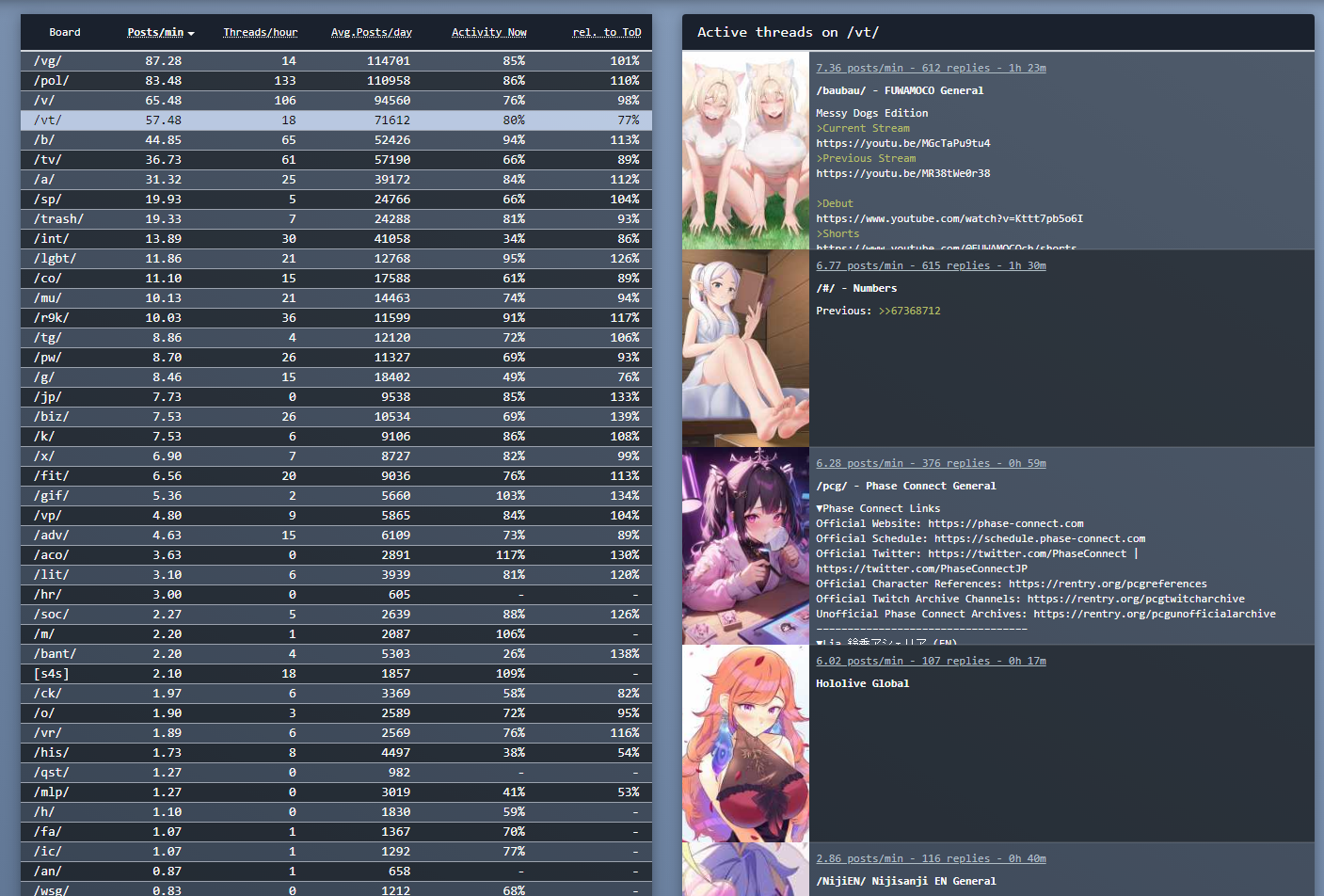
Task: Select the /a/ board row
Action: [x=336, y=180]
